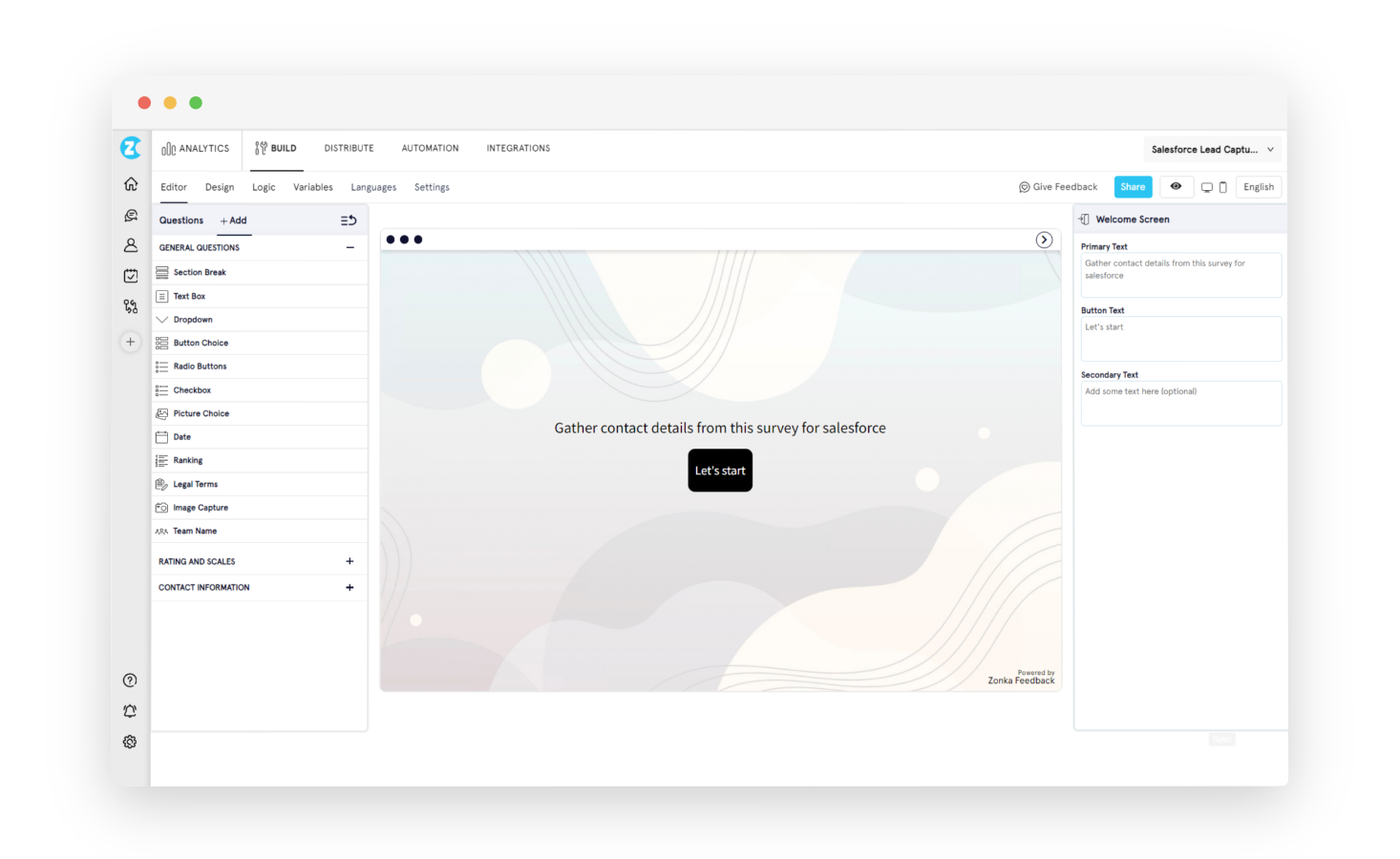Select the Contacts icon in the sidebar
This screenshot has height=859, width=1400.
point(130,245)
